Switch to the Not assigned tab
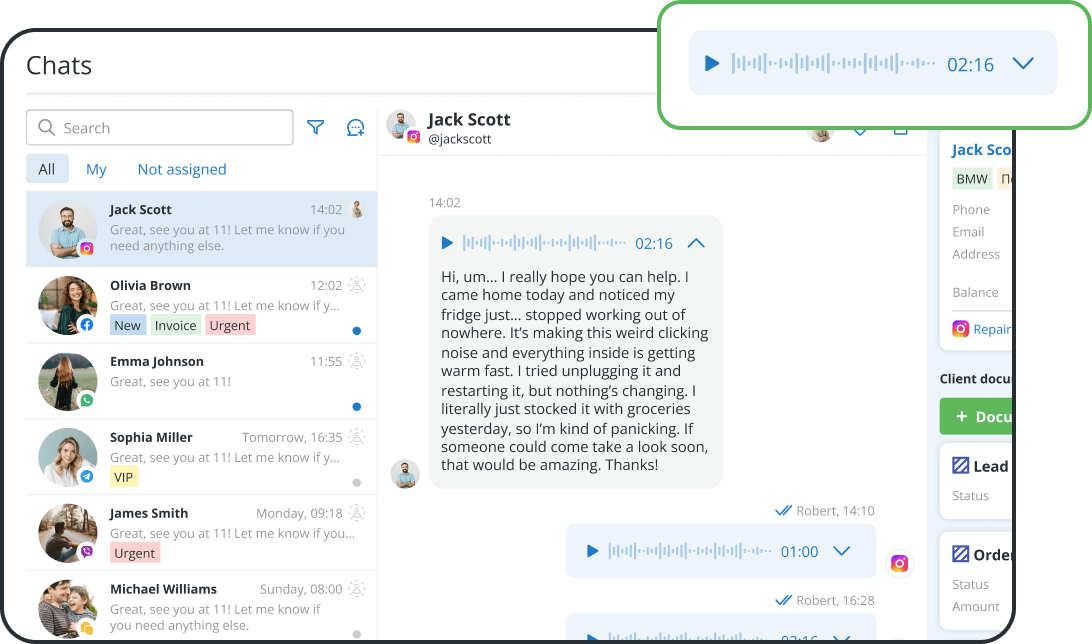Viewport: 1092px width, 644px height. click(181, 169)
